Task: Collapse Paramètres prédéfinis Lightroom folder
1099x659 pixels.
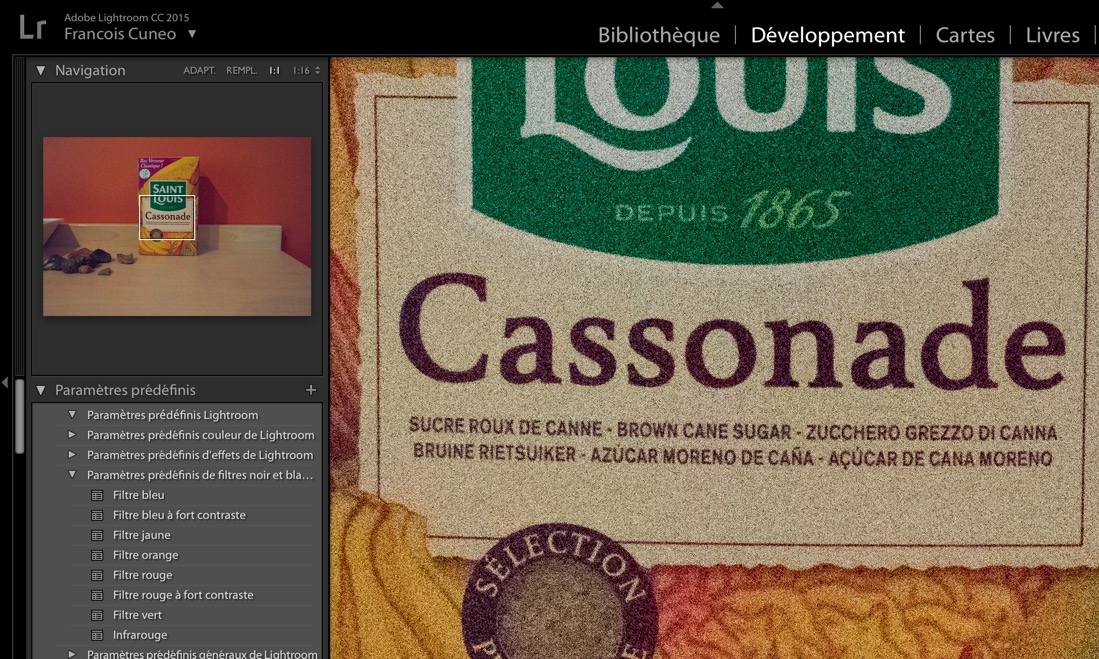Action: [x=71, y=414]
